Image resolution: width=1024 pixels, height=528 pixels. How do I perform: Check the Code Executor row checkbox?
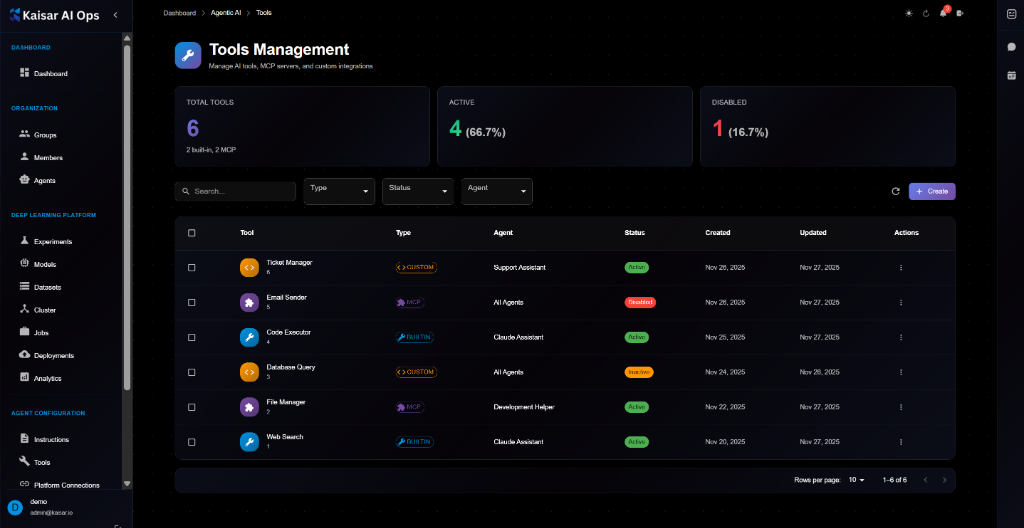(x=191, y=337)
